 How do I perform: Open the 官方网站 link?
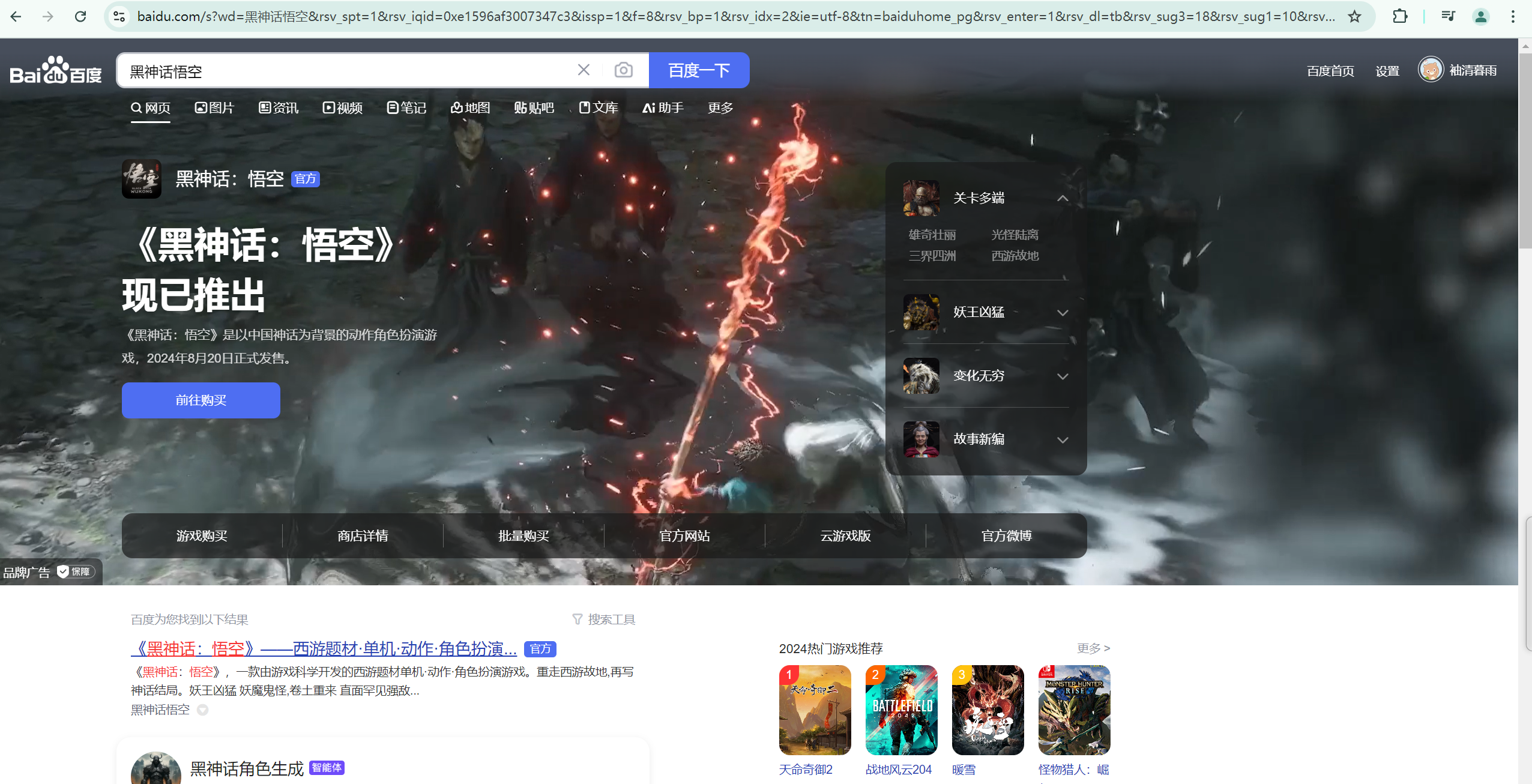coord(684,535)
